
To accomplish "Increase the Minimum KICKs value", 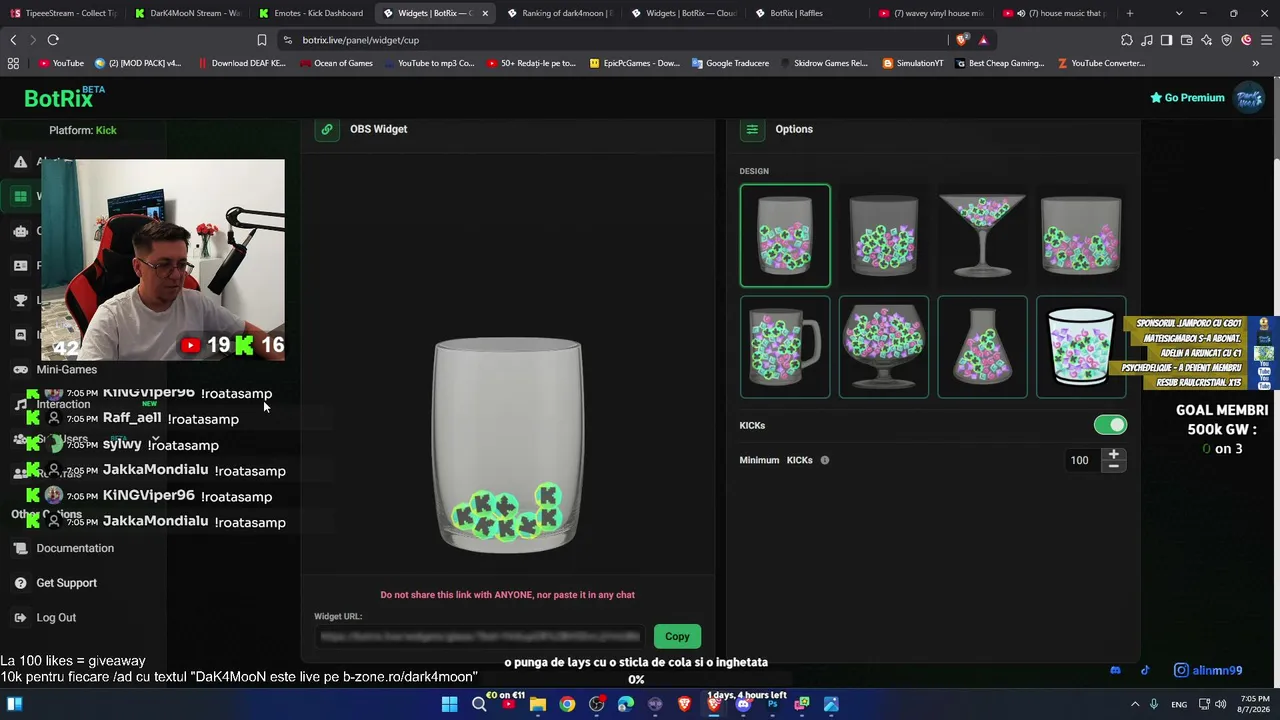I will coord(1113,455).
